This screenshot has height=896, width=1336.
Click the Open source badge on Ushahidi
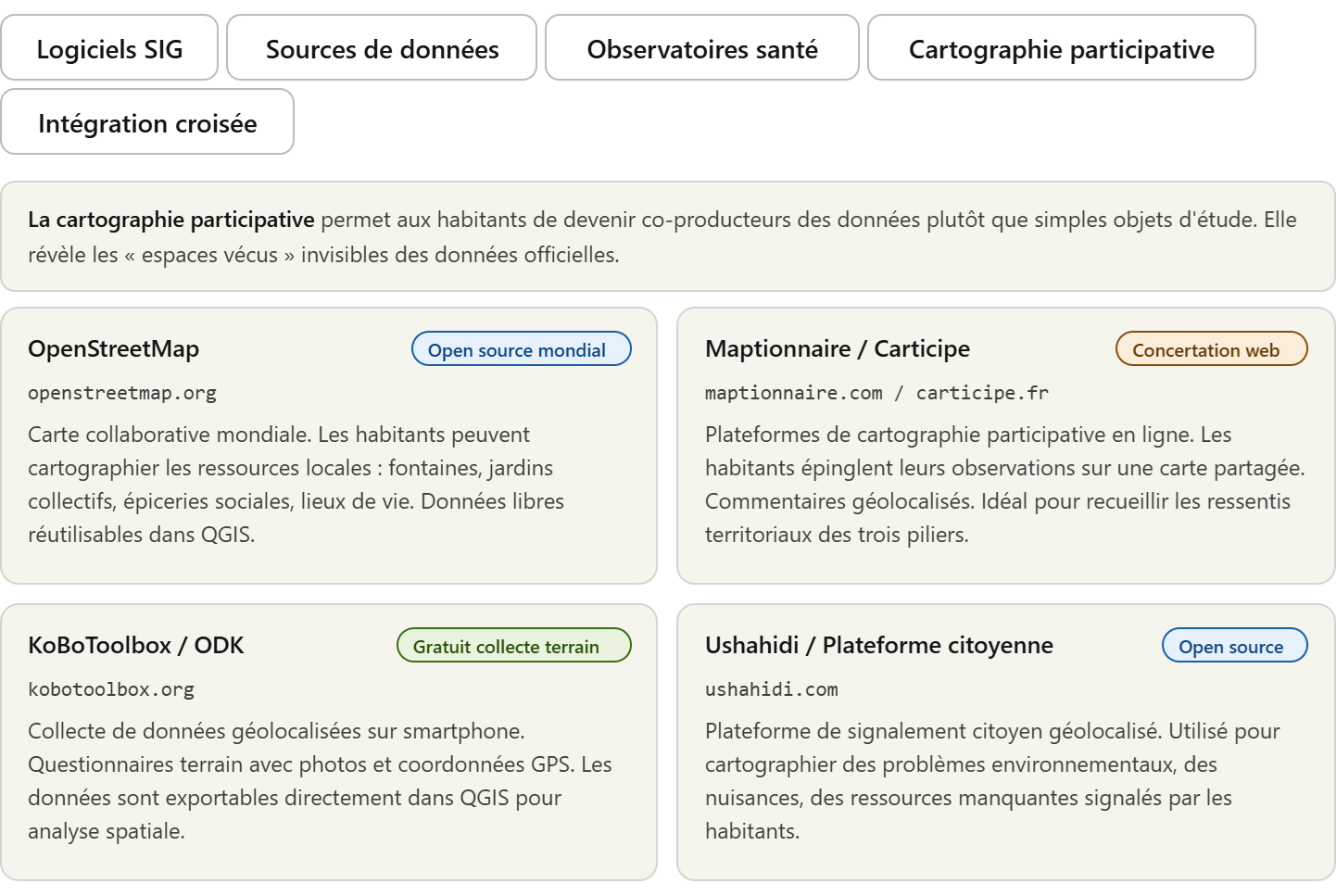(1234, 646)
